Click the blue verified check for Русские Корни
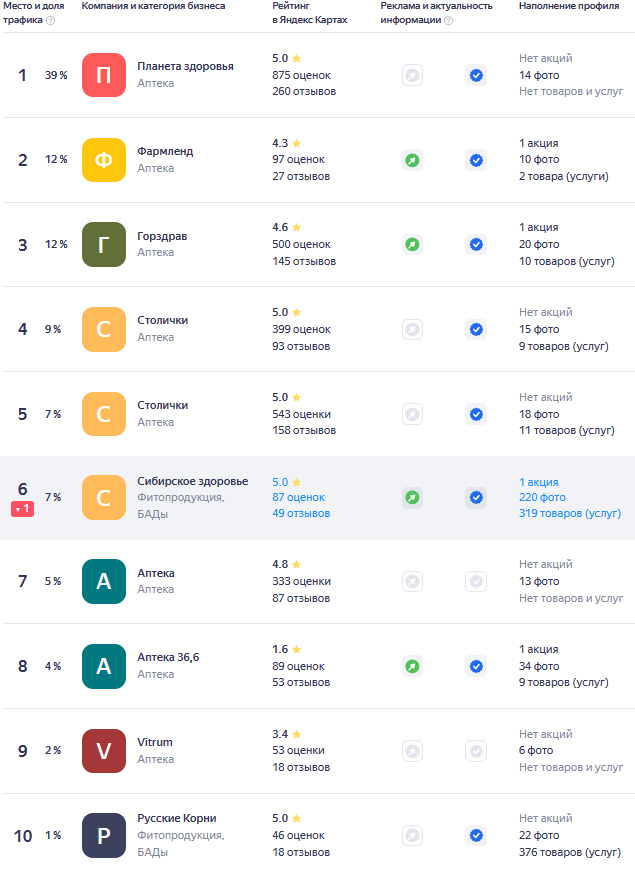The width and height of the screenshot is (635, 875). [476, 835]
